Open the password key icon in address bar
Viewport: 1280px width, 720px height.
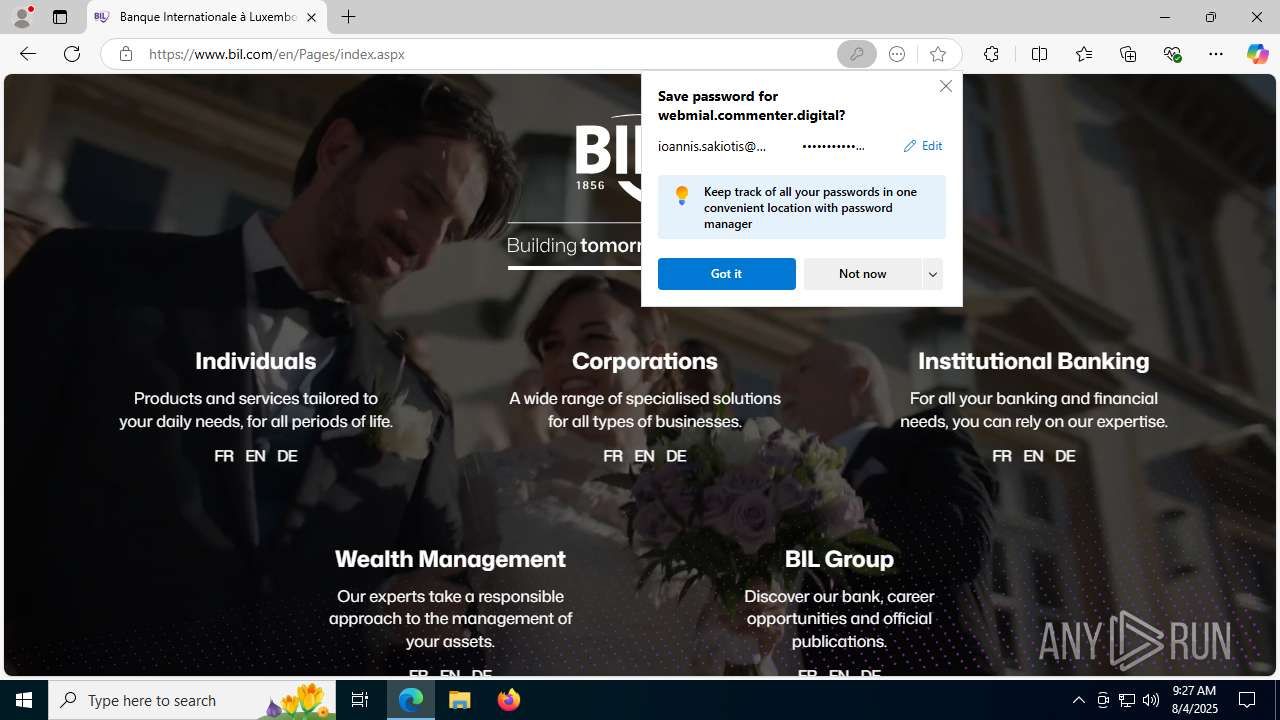pos(857,54)
